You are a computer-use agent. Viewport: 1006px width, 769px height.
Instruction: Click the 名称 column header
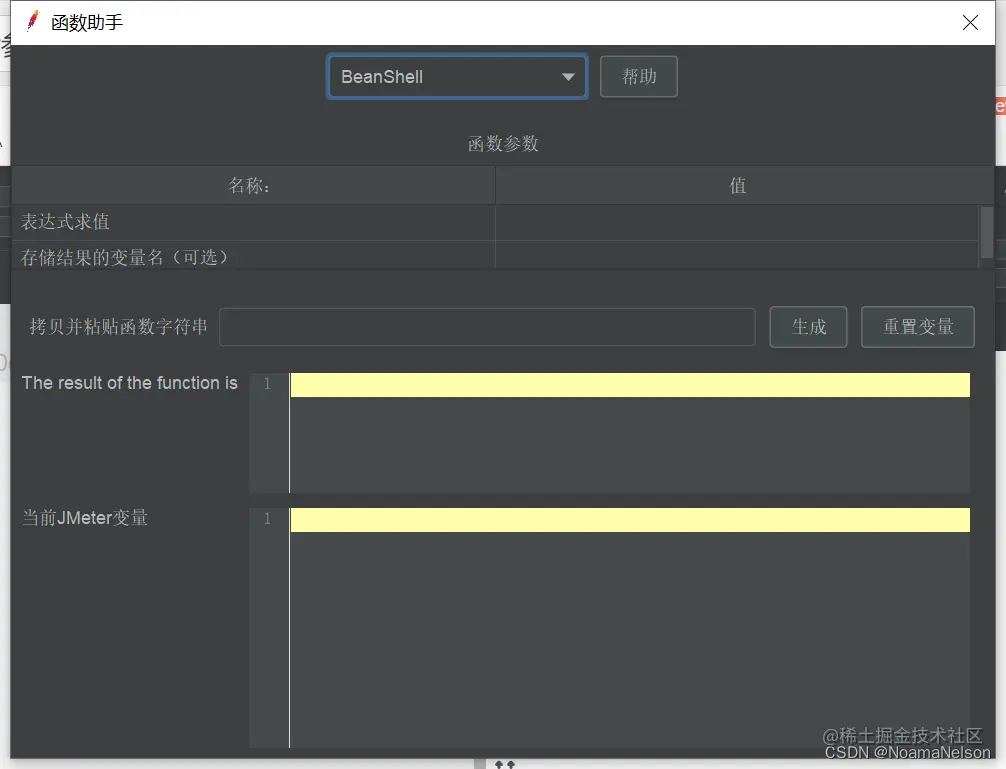[x=253, y=185]
